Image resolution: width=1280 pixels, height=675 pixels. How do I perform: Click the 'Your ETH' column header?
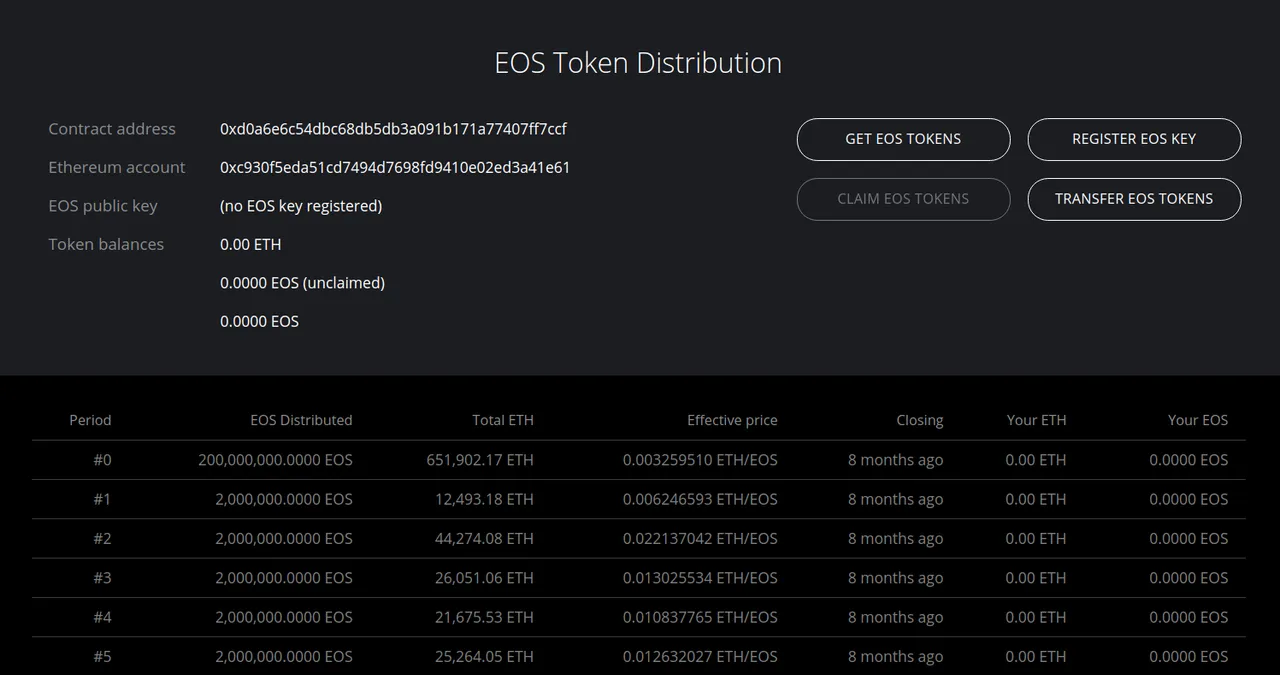[x=1036, y=420]
